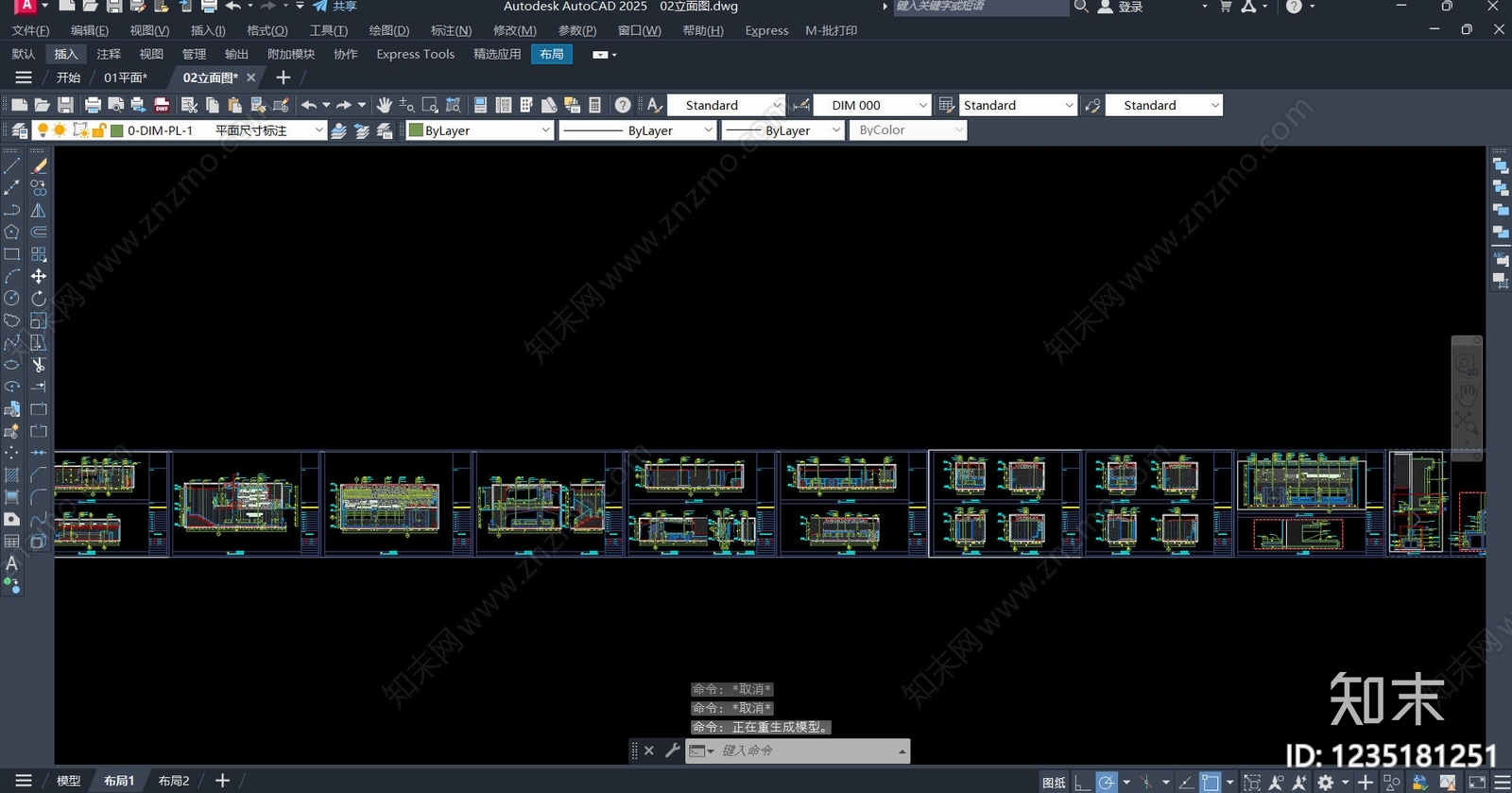This screenshot has width=1512, height=793.
Task: Pick the Trim scissors tool
Action: click(39, 365)
